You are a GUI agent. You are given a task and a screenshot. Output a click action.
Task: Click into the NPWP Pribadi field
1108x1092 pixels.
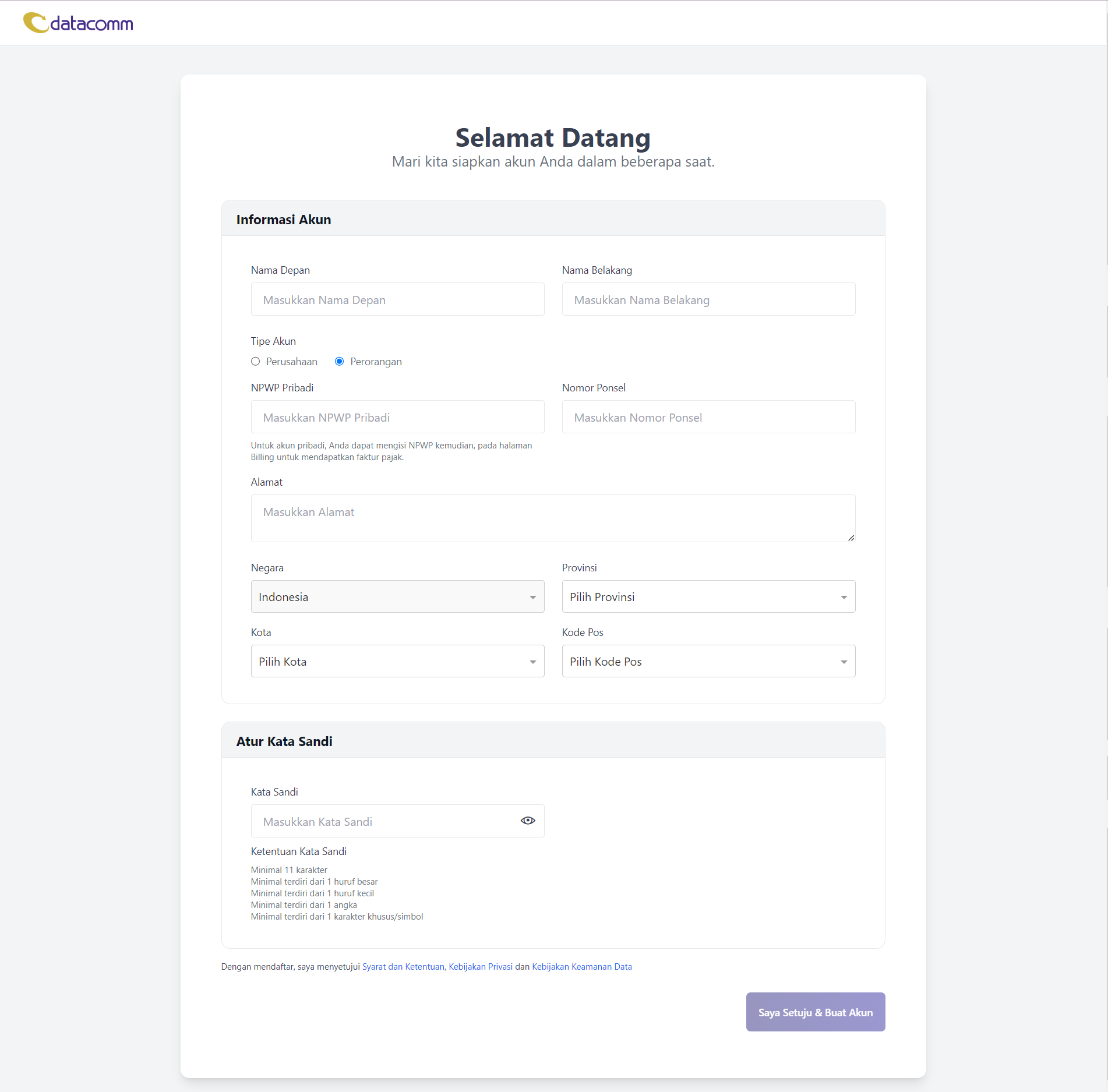397,417
